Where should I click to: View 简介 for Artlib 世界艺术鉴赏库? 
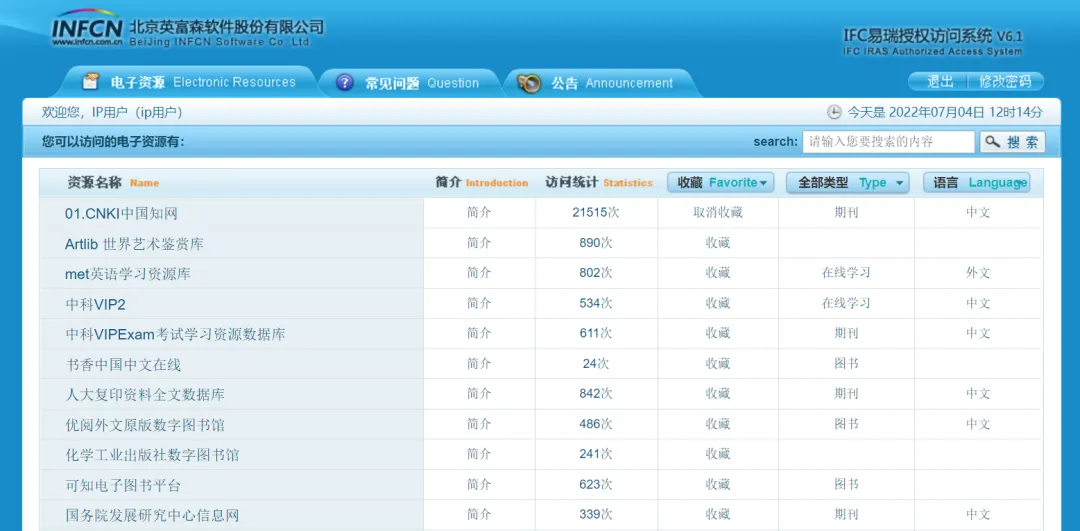479,242
